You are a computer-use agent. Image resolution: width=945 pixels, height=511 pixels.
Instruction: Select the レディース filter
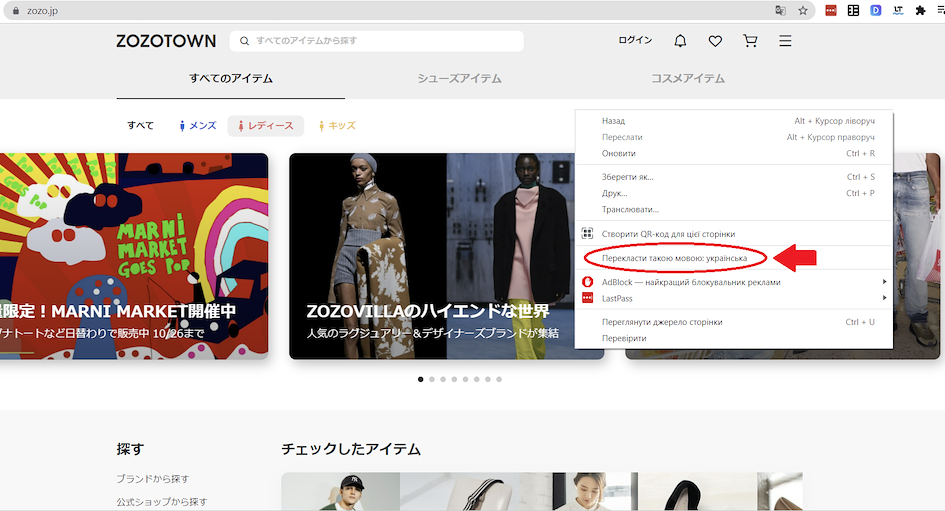coord(266,126)
